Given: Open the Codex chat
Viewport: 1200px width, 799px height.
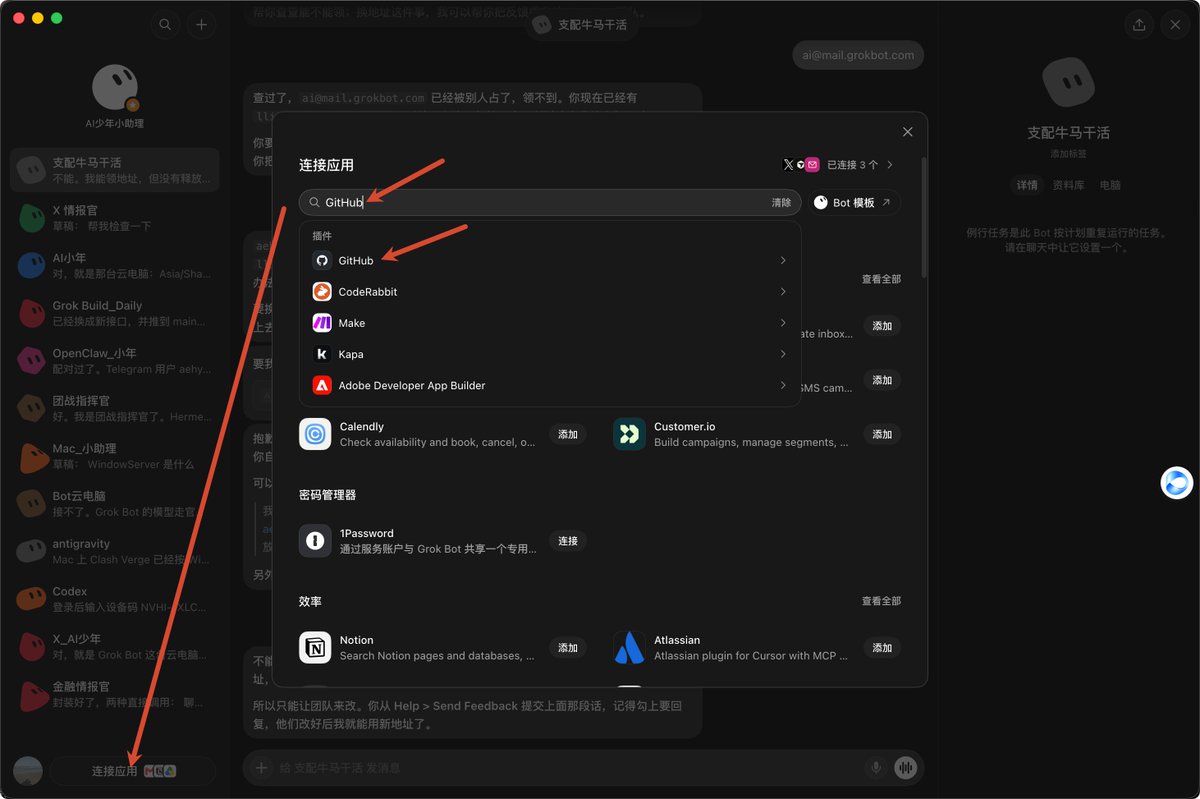Looking at the screenshot, I should tap(114, 598).
